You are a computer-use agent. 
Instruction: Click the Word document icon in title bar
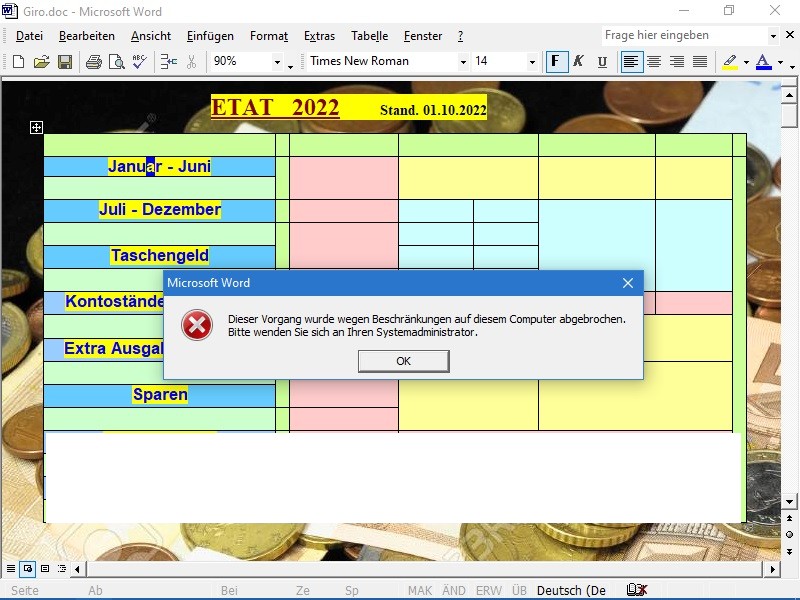tap(9, 11)
